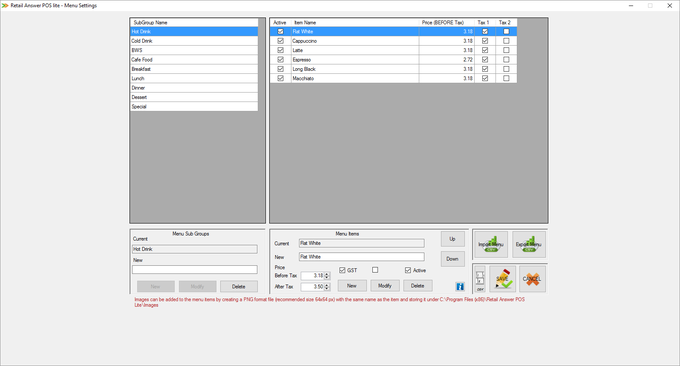680x366 pixels.
Task: Select the BWS subgroup
Action: [x=194, y=50]
